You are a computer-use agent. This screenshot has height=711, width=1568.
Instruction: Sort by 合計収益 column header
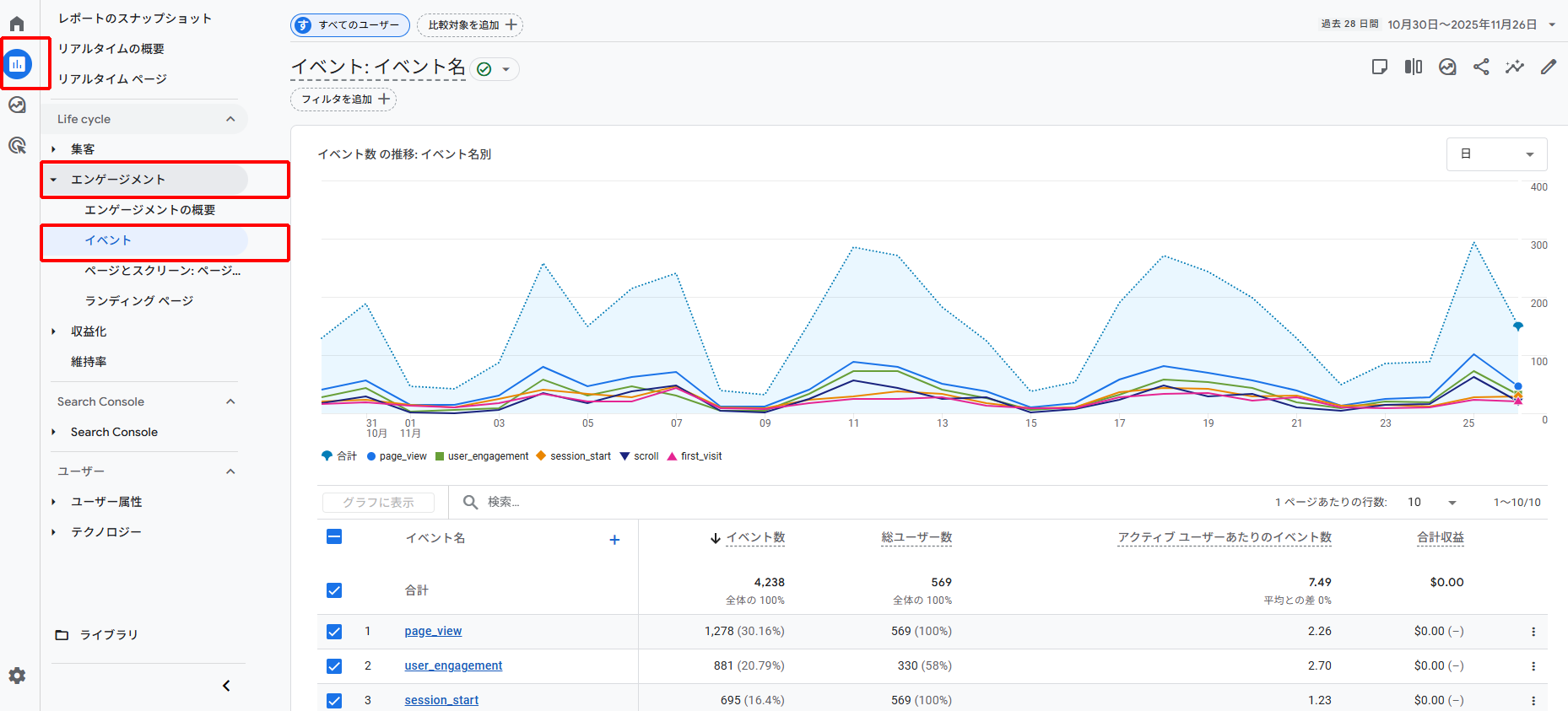1441,538
